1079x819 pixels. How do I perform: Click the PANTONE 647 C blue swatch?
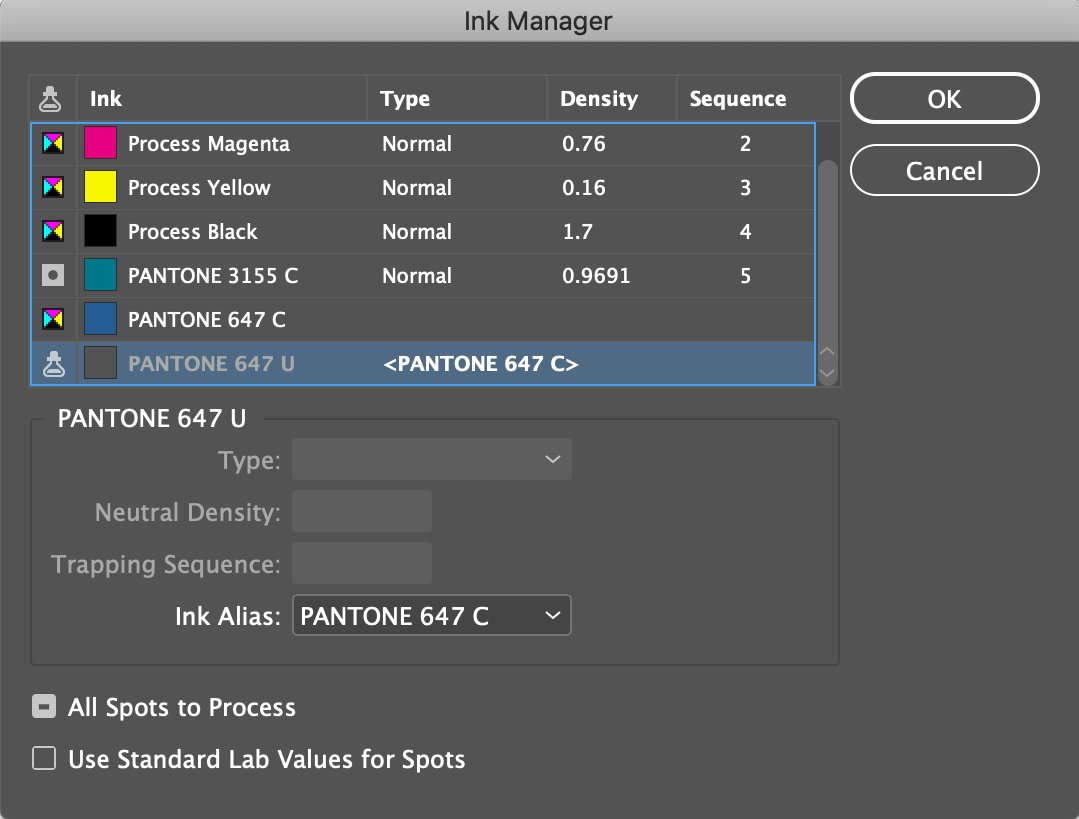pyautogui.click(x=100, y=319)
